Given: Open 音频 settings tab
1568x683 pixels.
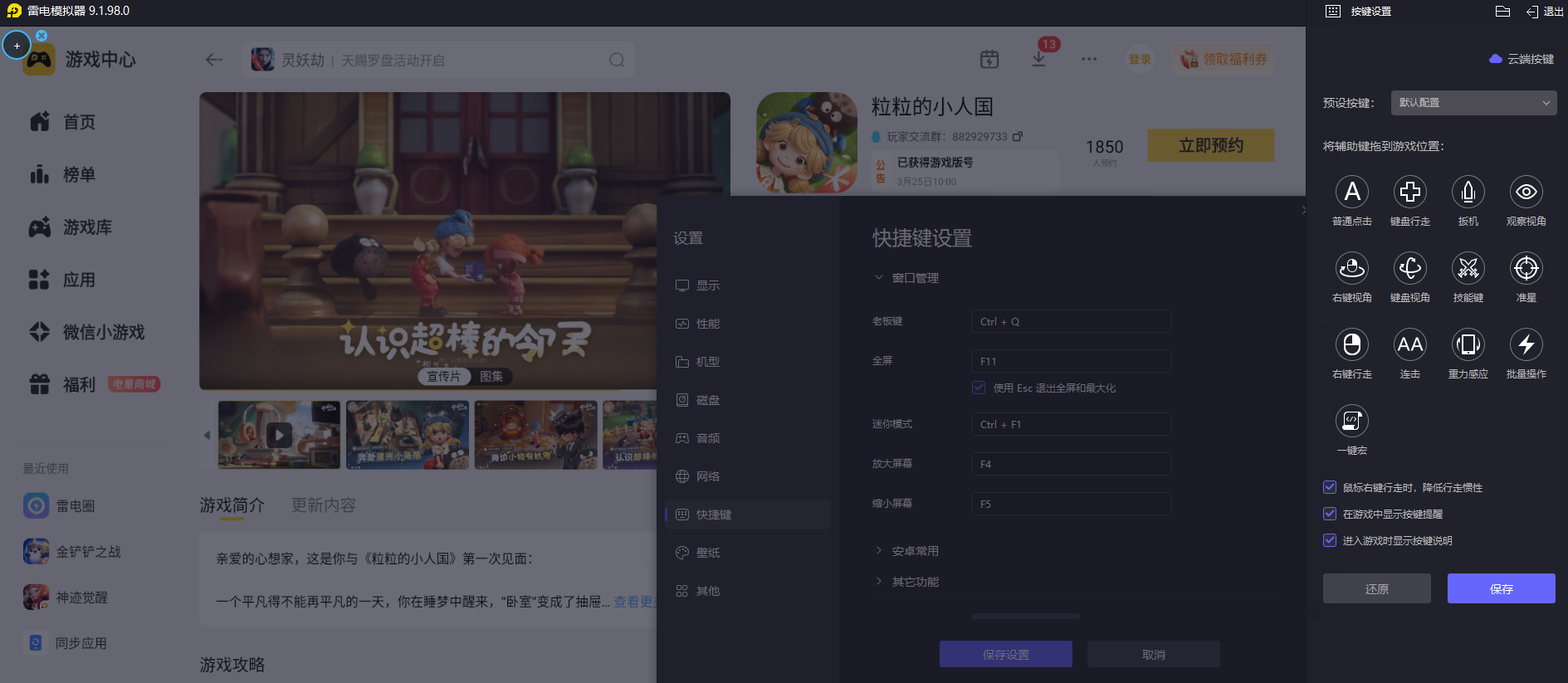Looking at the screenshot, I should [747, 438].
